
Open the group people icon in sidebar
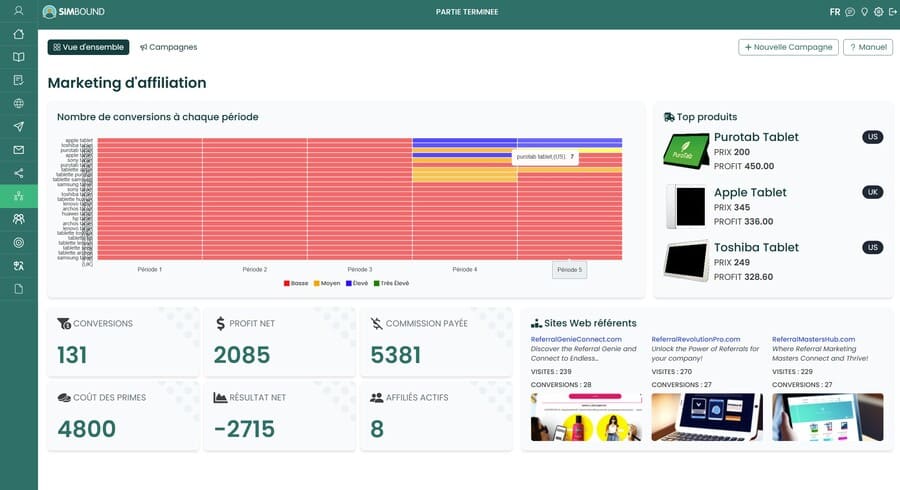18,219
